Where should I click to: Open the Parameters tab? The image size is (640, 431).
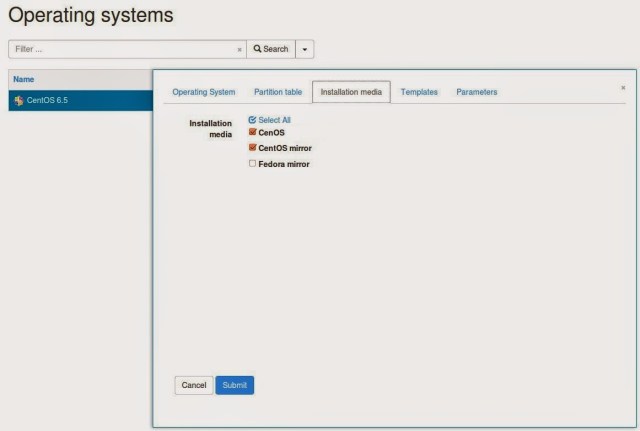click(x=477, y=92)
